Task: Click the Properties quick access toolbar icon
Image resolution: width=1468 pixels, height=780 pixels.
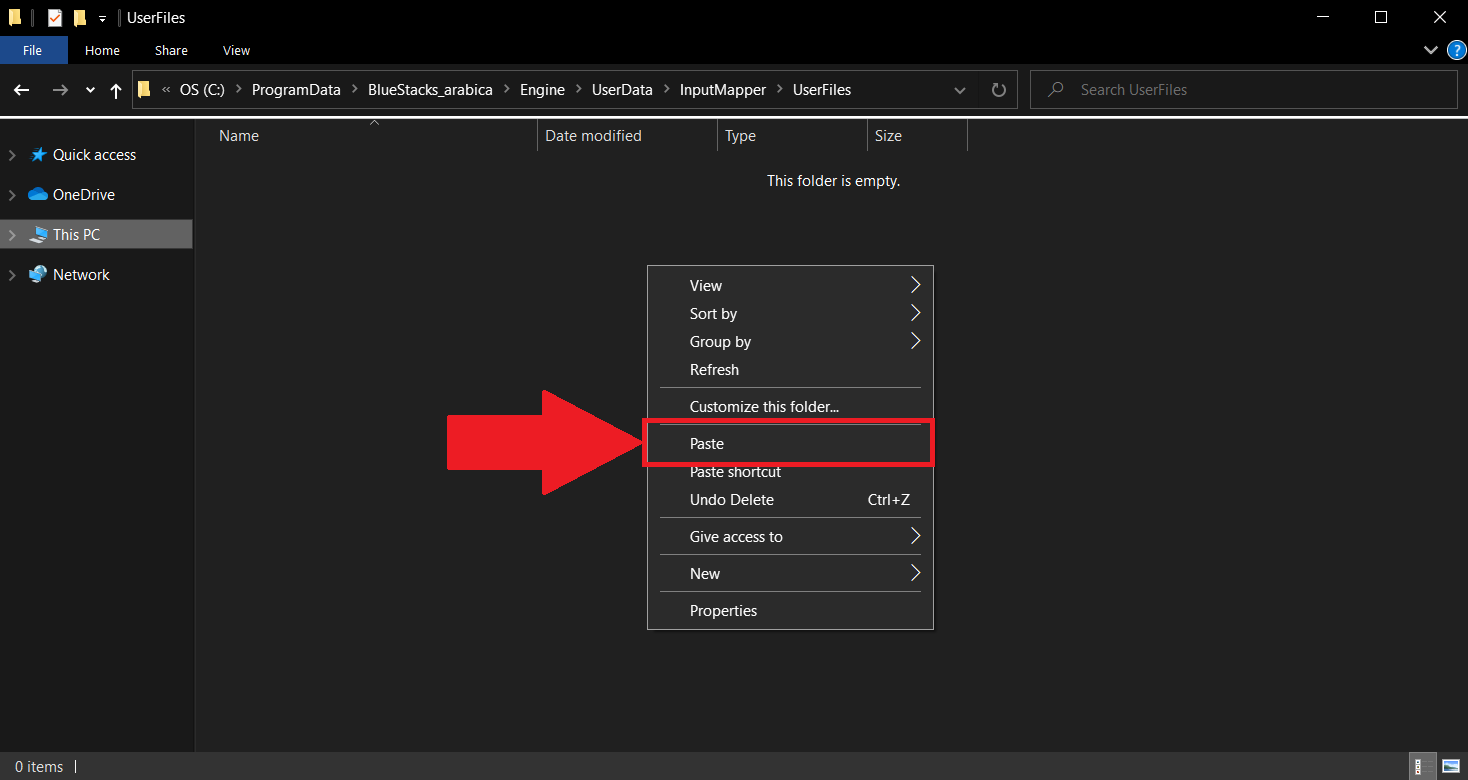Action: (55, 18)
